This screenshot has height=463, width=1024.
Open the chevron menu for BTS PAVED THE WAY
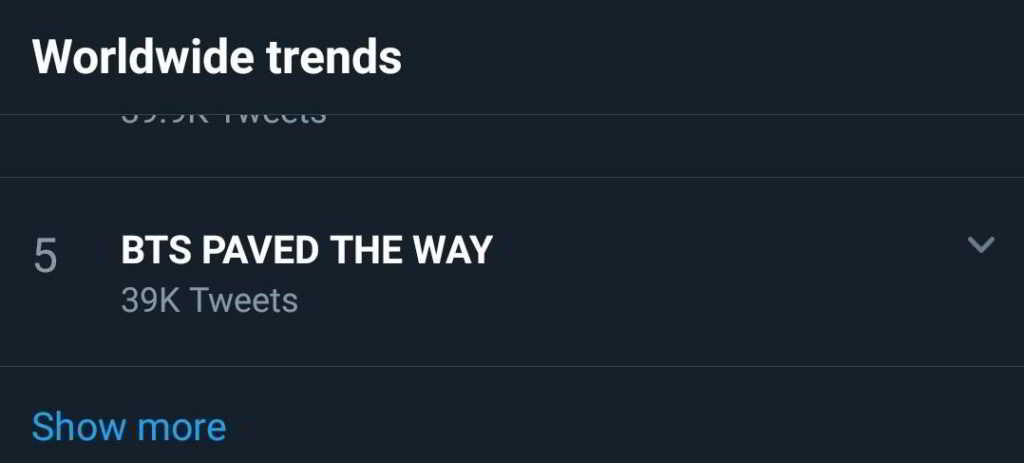point(981,244)
